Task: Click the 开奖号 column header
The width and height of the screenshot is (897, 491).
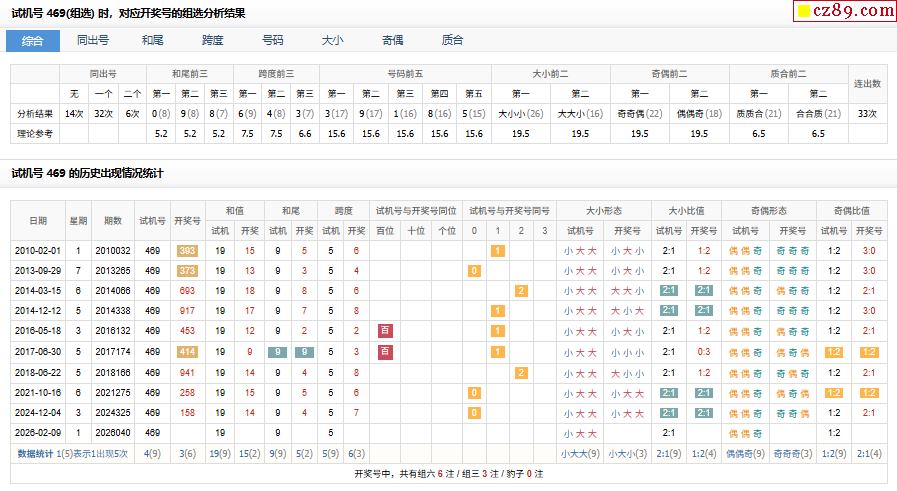Action: click(187, 220)
